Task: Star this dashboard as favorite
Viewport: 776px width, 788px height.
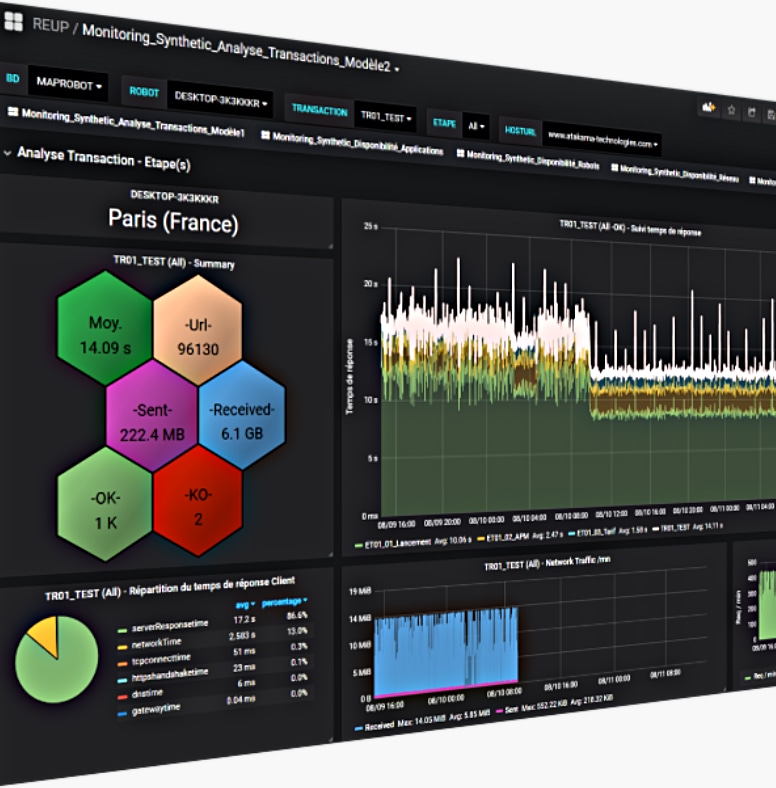Action: click(x=731, y=110)
